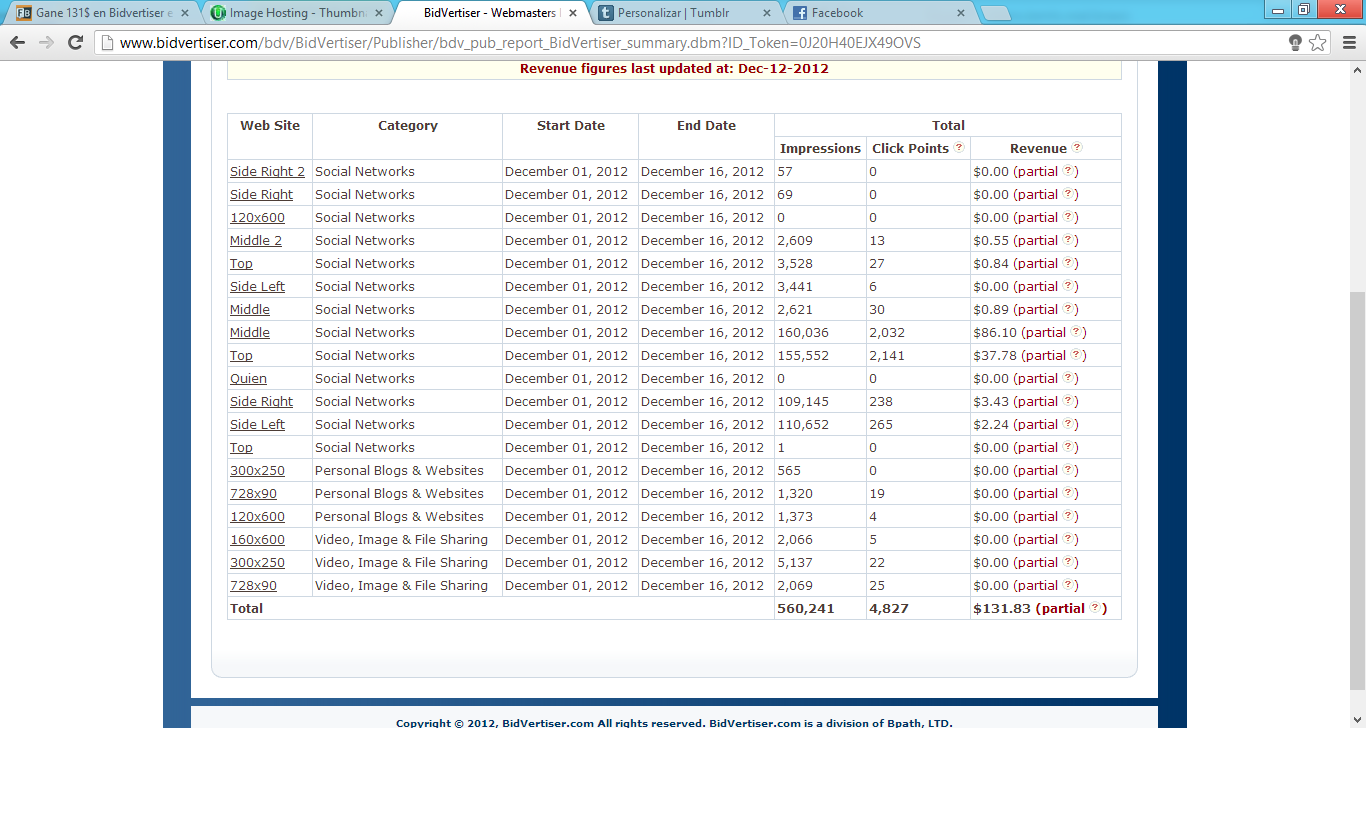
Task: Open 120x600 link in Personal Blogs row
Action: pos(257,517)
